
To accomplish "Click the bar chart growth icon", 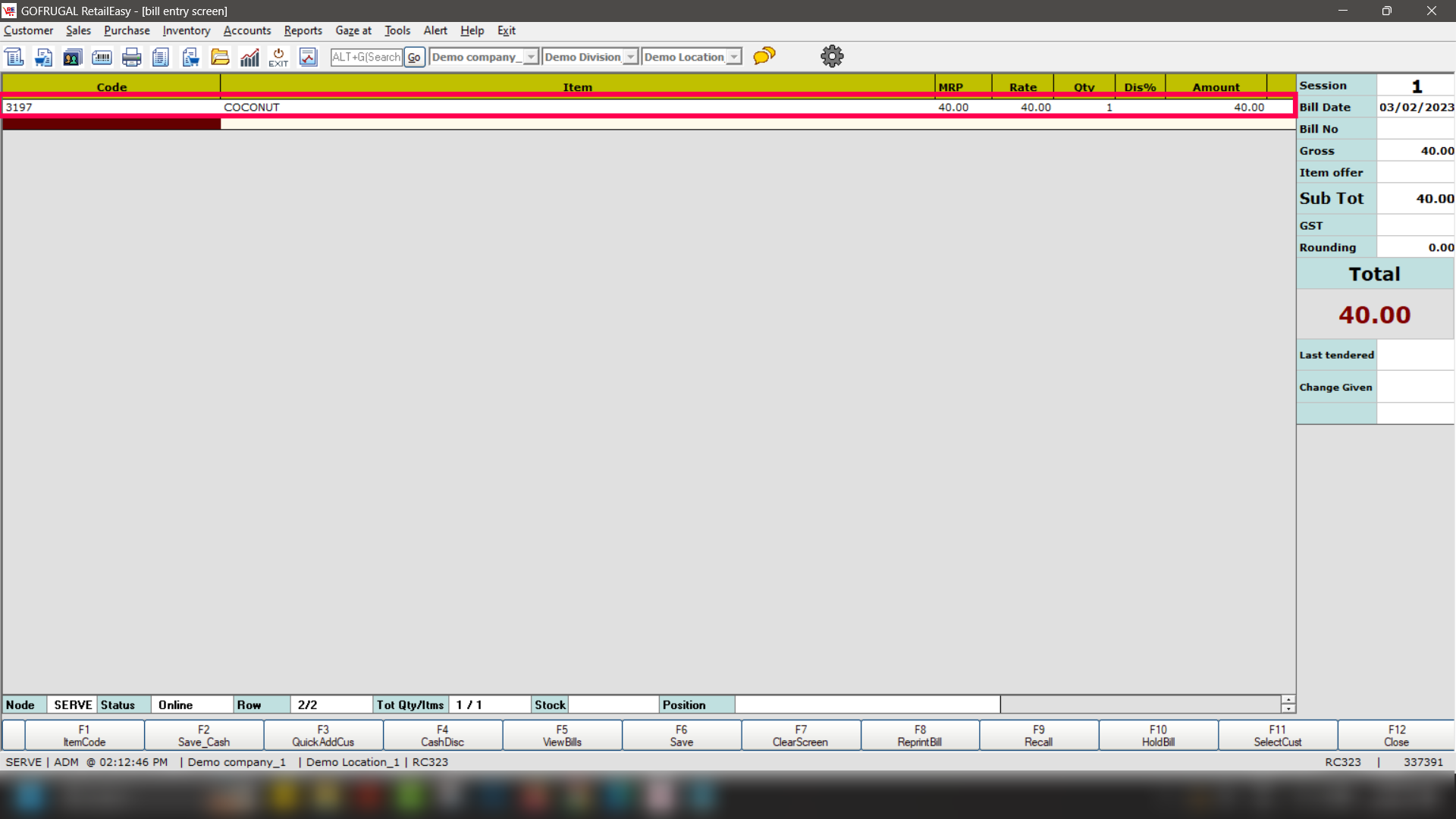I will click(249, 57).
